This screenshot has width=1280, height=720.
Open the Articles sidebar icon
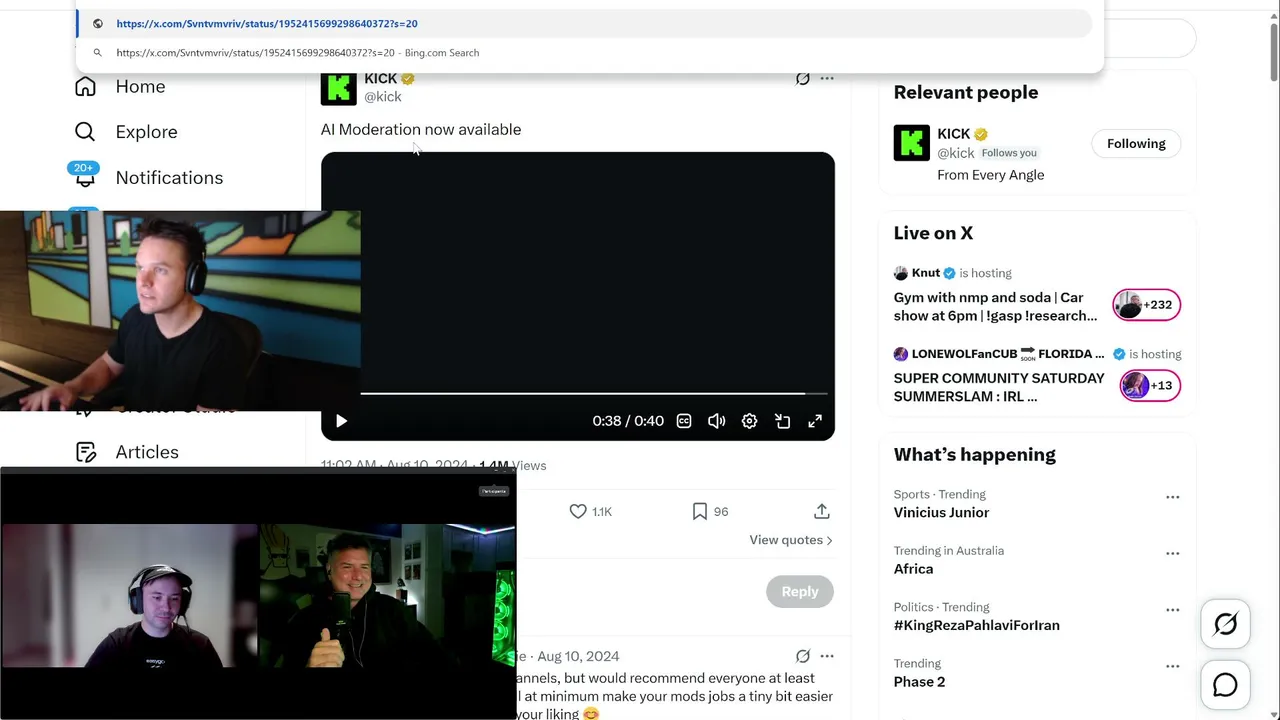85,452
